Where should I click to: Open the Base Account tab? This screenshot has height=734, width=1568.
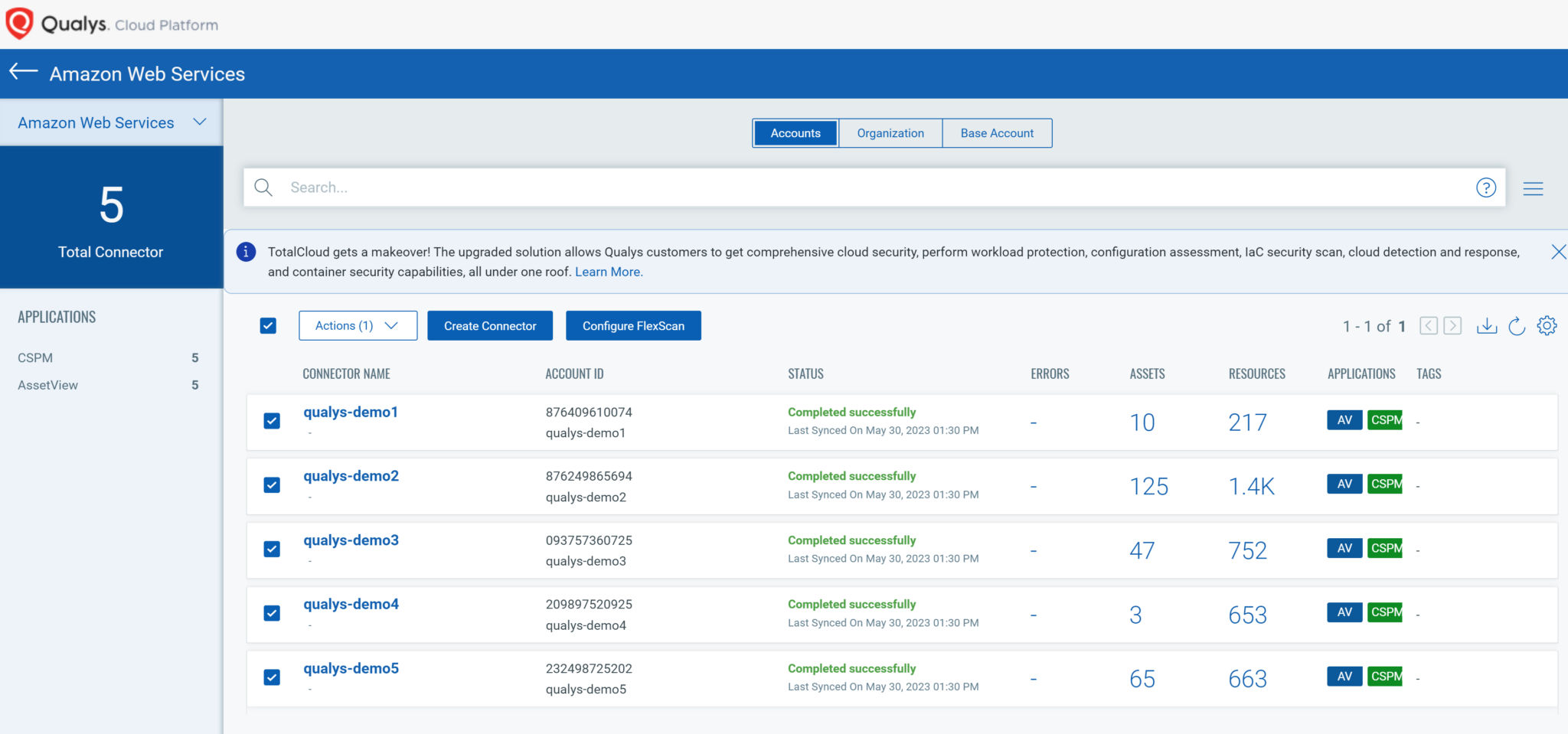[x=997, y=132]
